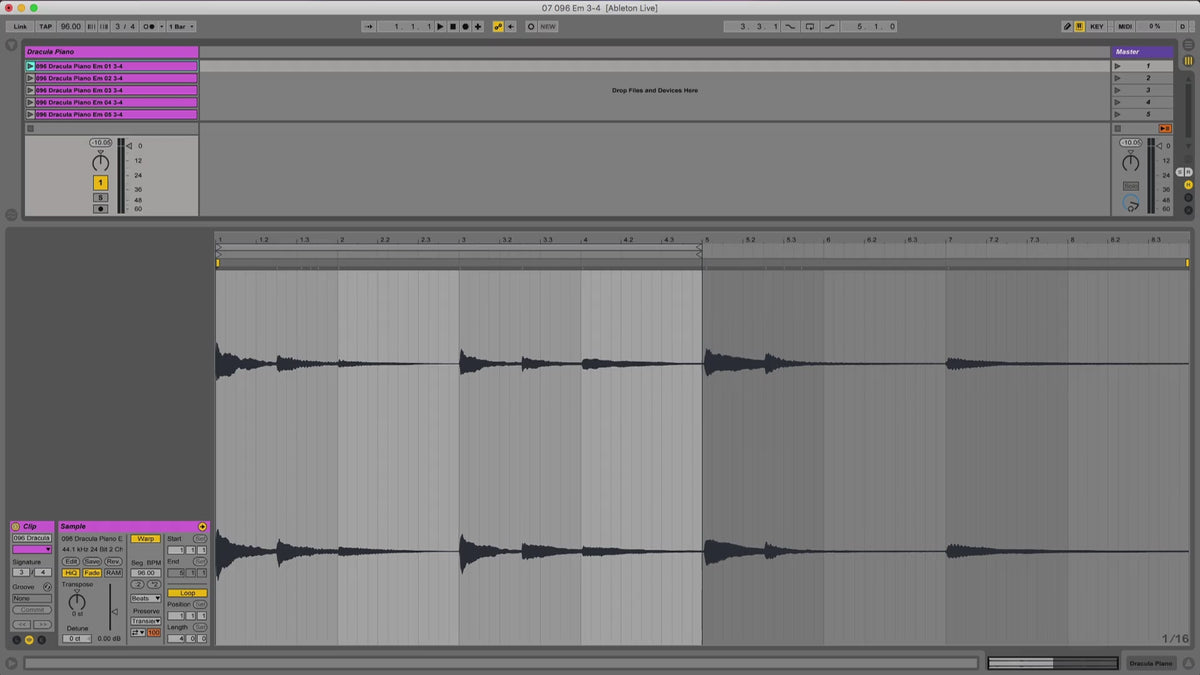The height and width of the screenshot is (675, 1200).
Task: Click the TAP tempo button
Action: [x=46, y=27]
